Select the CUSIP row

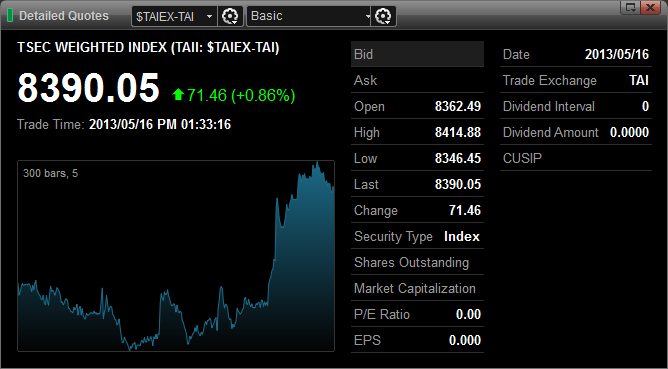[576, 158]
